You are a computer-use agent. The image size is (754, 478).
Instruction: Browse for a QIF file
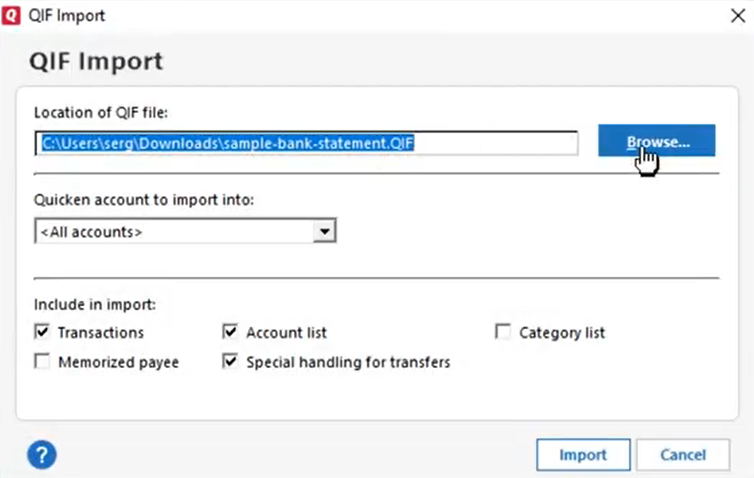656,141
